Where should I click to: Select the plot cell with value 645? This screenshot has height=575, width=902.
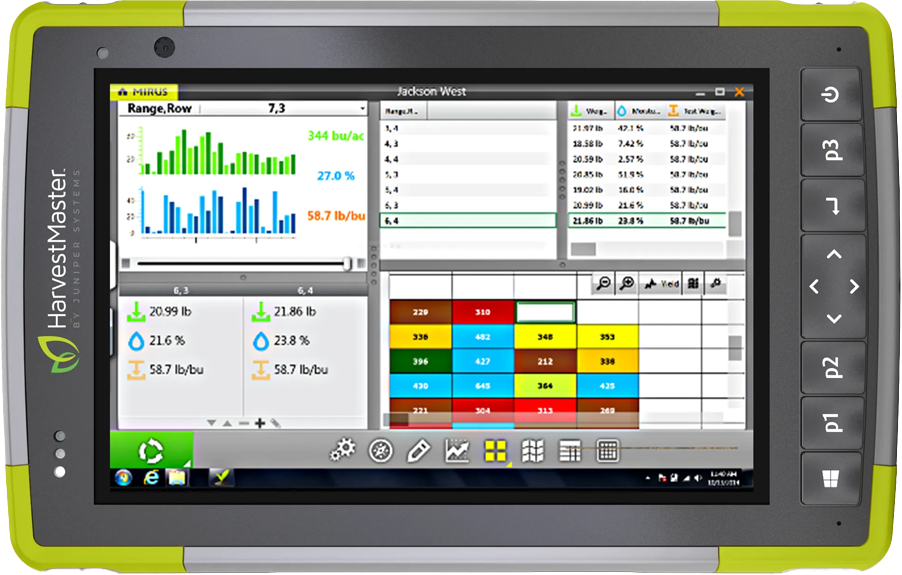tap(484, 385)
